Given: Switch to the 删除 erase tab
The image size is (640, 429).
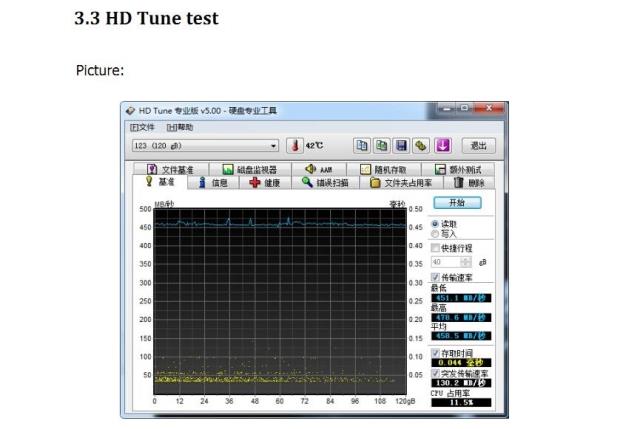Looking at the screenshot, I should pyautogui.click(x=469, y=182).
